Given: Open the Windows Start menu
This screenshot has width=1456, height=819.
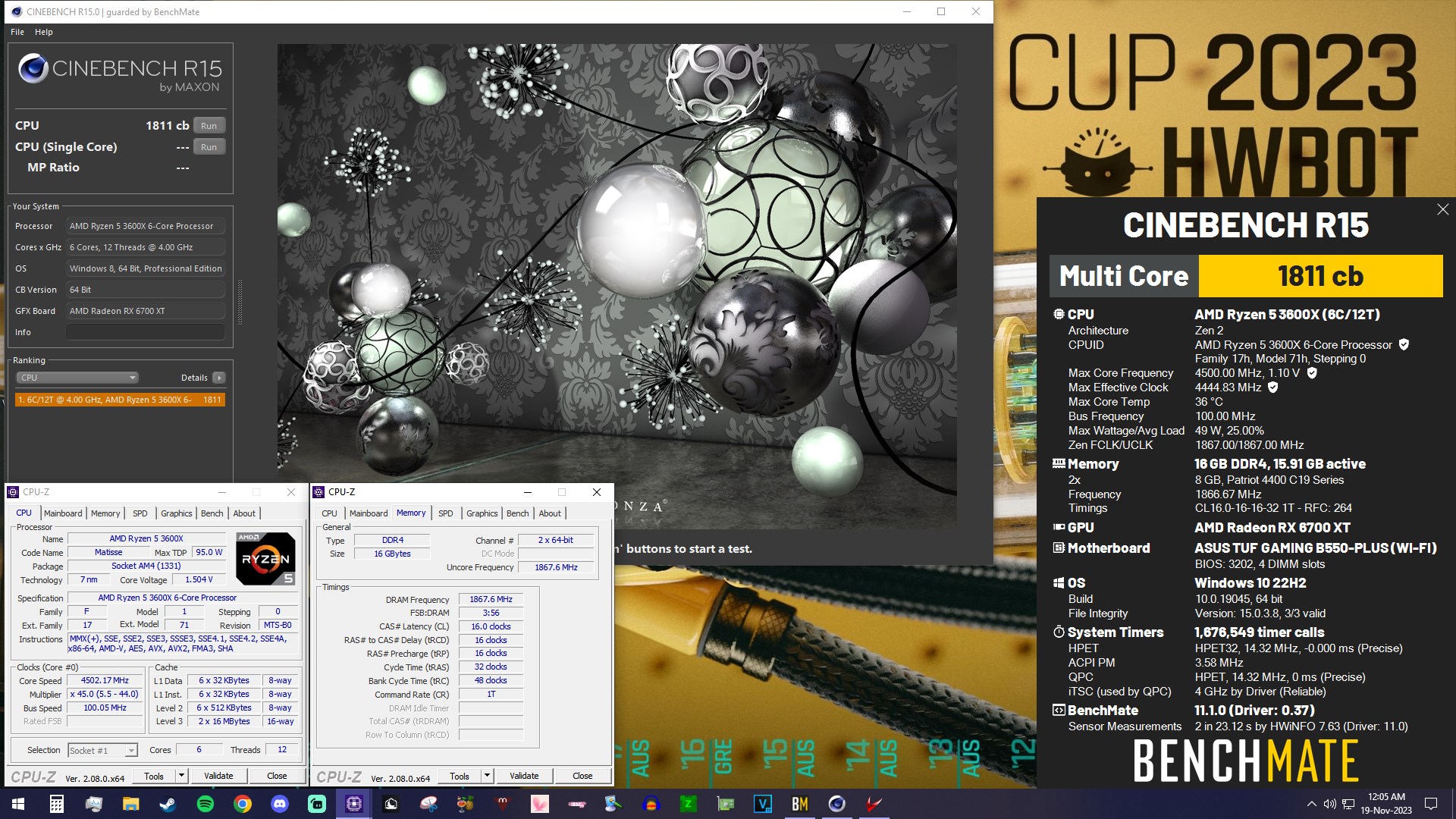Looking at the screenshot, I should coord(18,804).
